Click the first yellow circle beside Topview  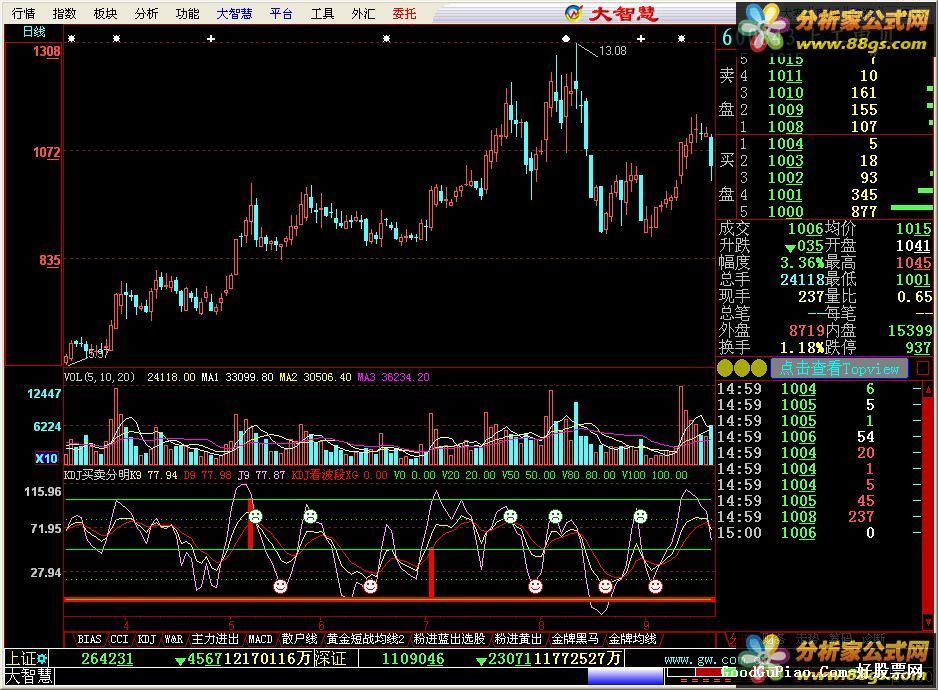725,368
